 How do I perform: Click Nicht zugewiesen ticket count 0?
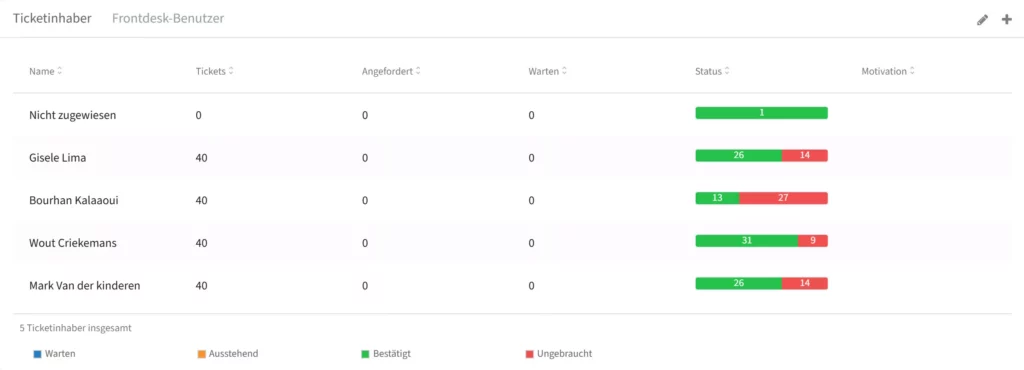point(199,116)
